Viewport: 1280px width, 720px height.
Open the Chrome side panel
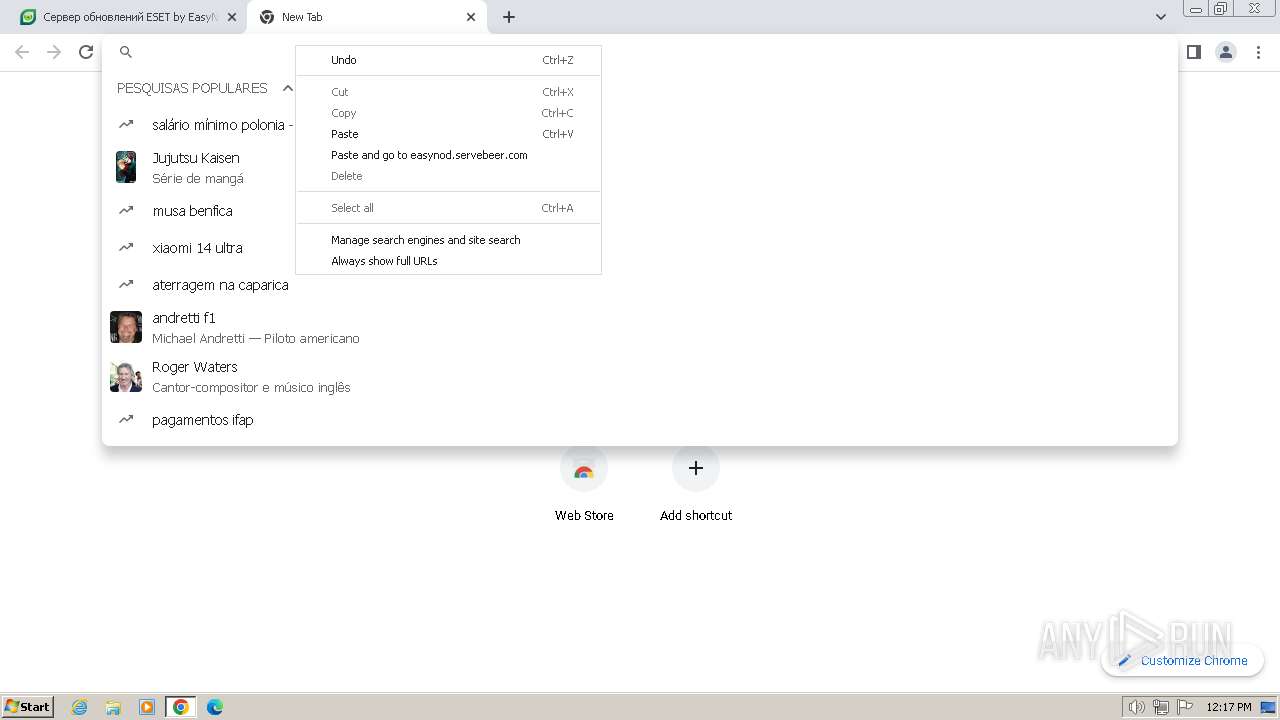pos(1193,52)
